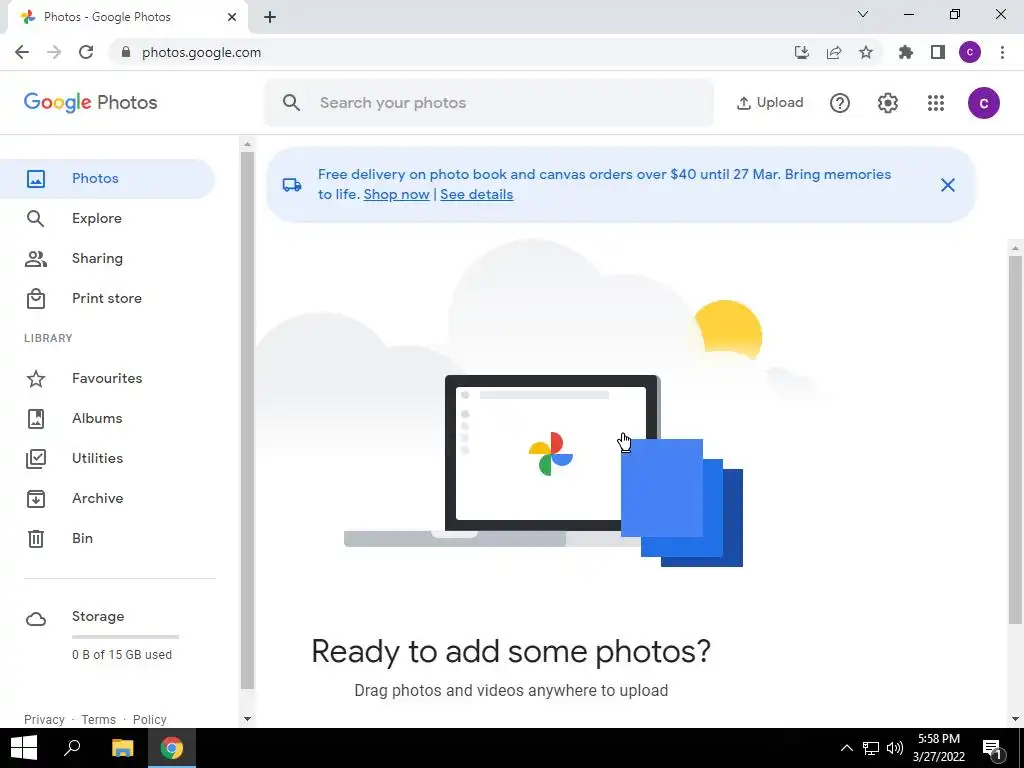
Task: Click the delivery truck icon in banner
Action: (292, 185)
